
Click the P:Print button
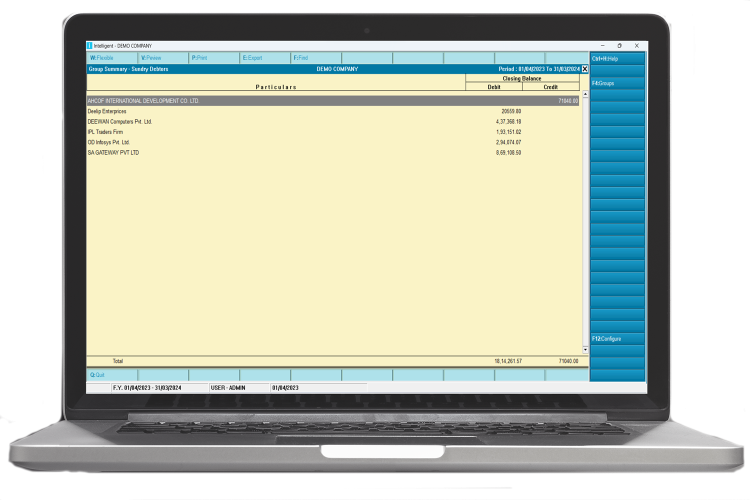coord(214,58)
